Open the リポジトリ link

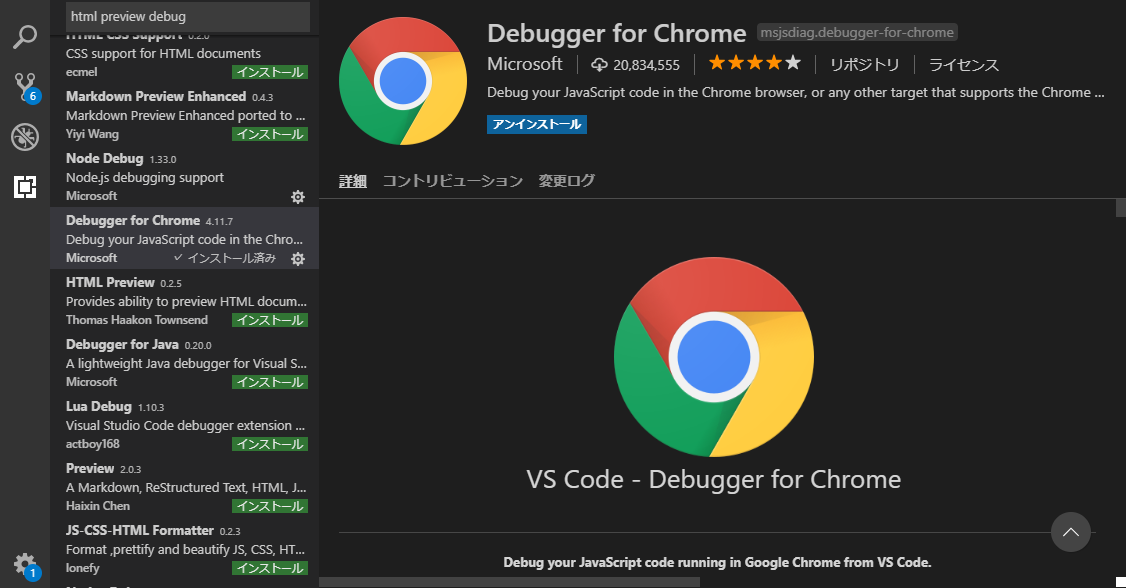coord(864,65)
